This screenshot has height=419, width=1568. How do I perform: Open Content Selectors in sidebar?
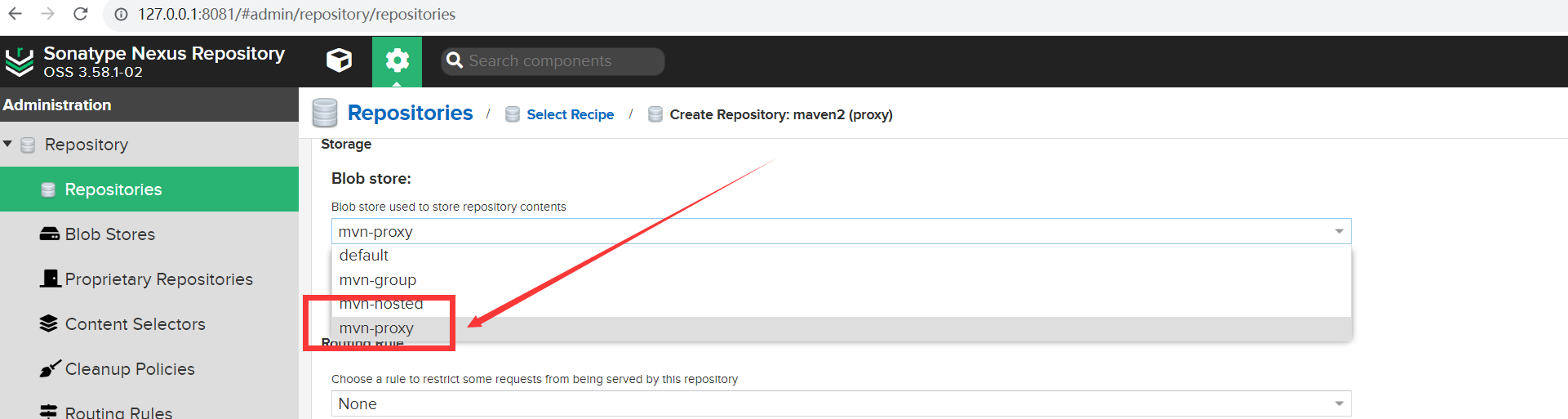(135, 324)
